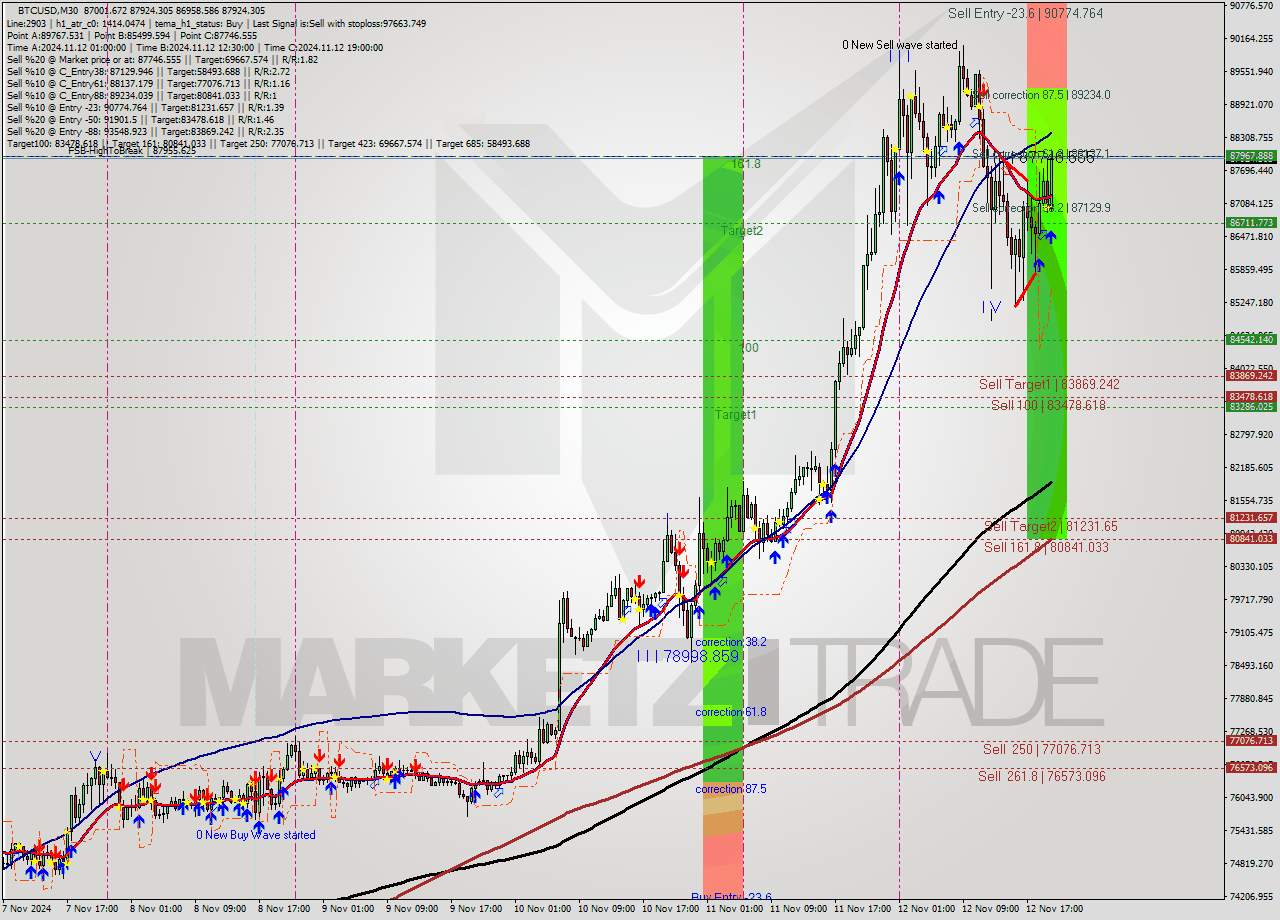Click the 88921.050 price axis value
Viewport: 1280px width, 920px height.
click(x=1251, y=105)
